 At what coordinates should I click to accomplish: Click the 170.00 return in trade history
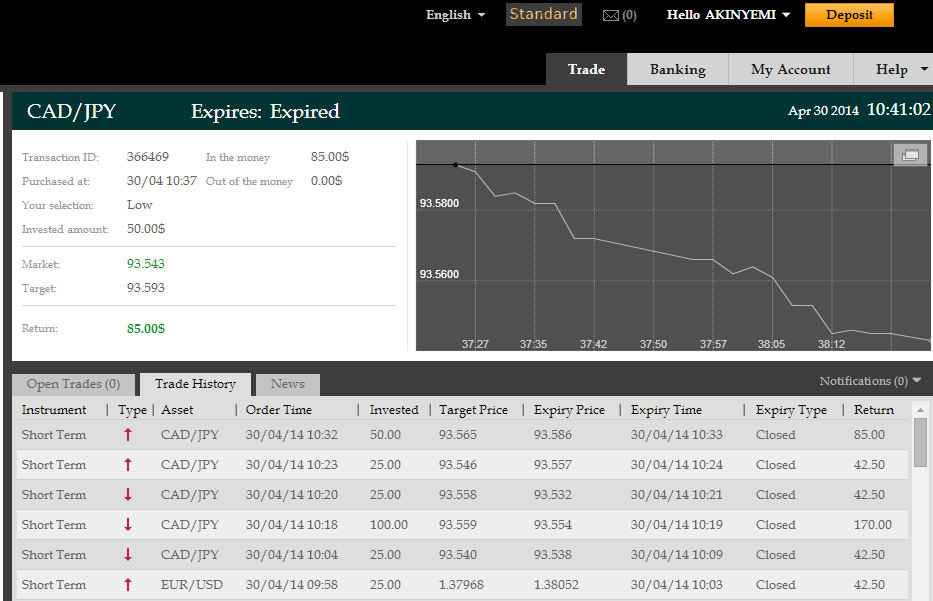[872, 525]
